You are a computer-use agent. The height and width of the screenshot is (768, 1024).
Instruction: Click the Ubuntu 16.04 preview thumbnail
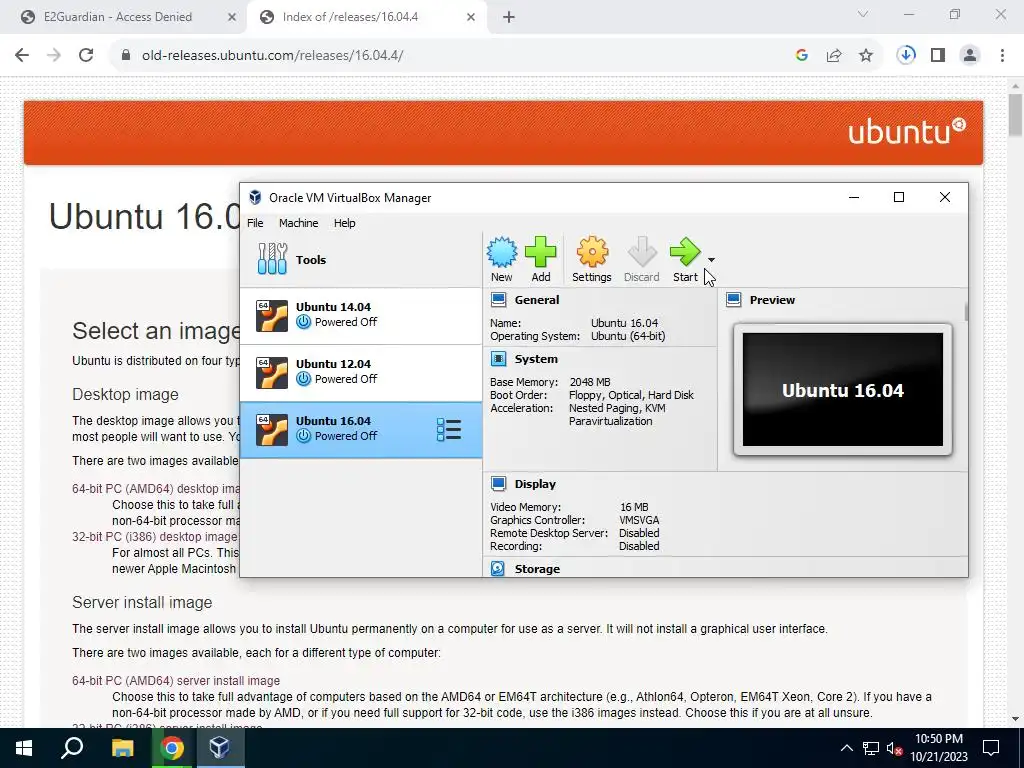842,390
